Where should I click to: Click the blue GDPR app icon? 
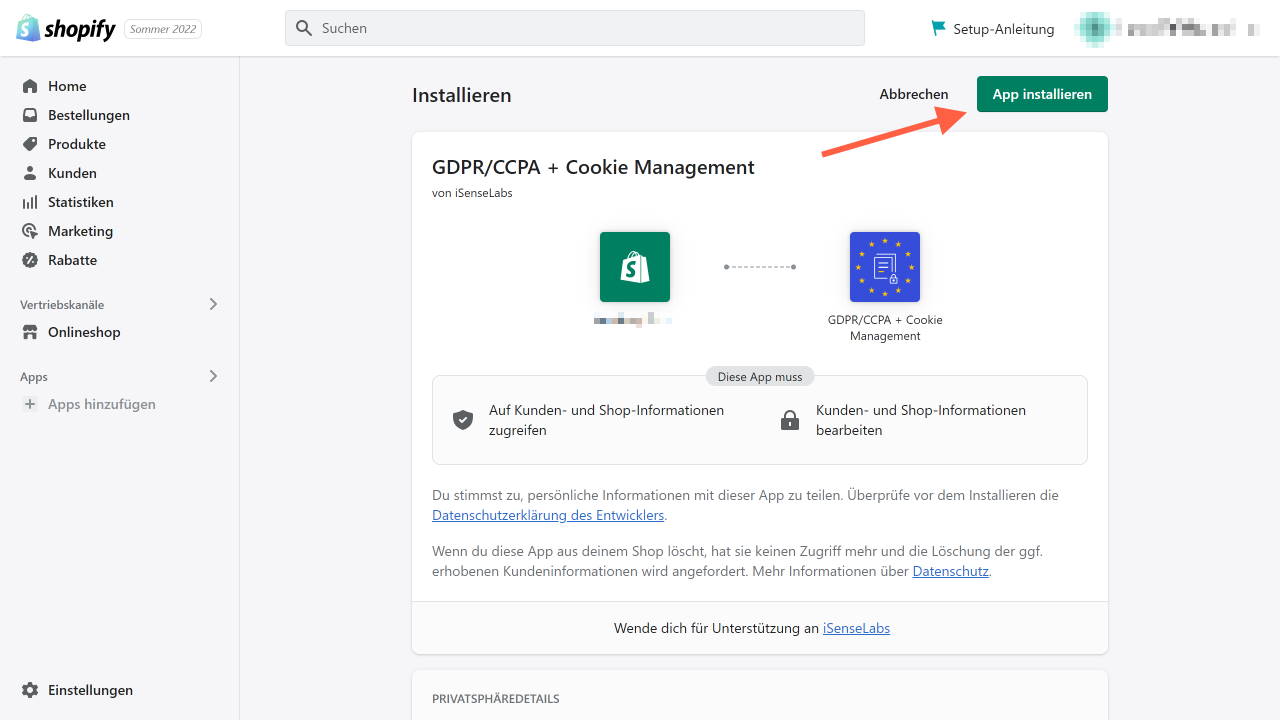click(885, 267)
